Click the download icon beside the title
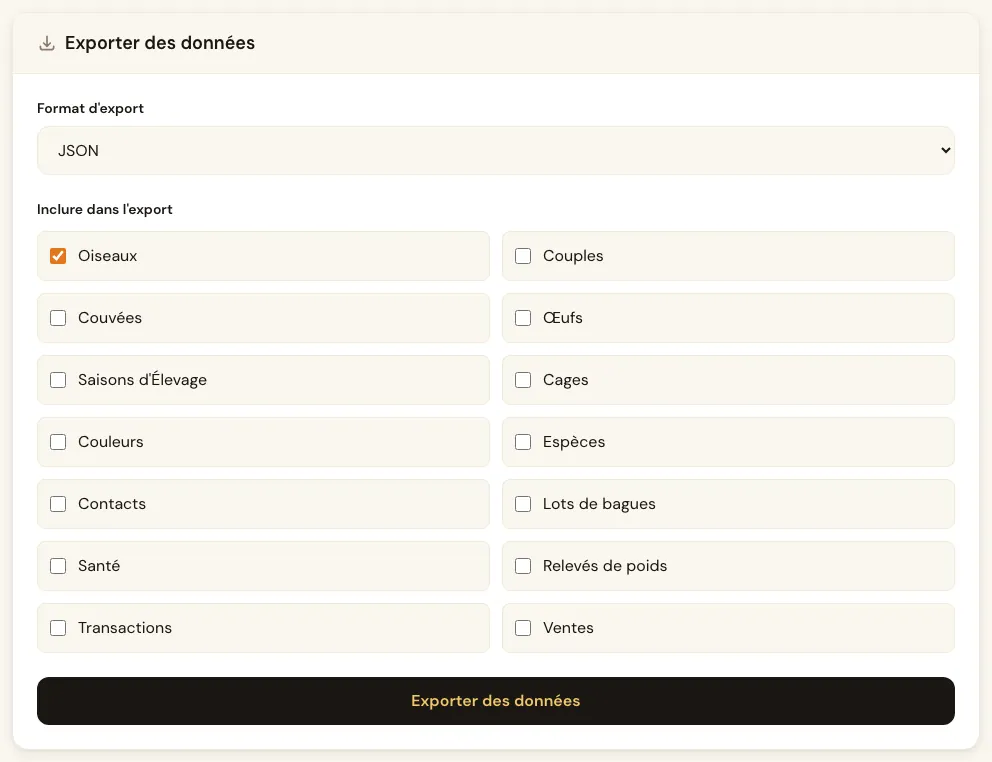This screenshot has width=992, height=762. tap(47, 43)
